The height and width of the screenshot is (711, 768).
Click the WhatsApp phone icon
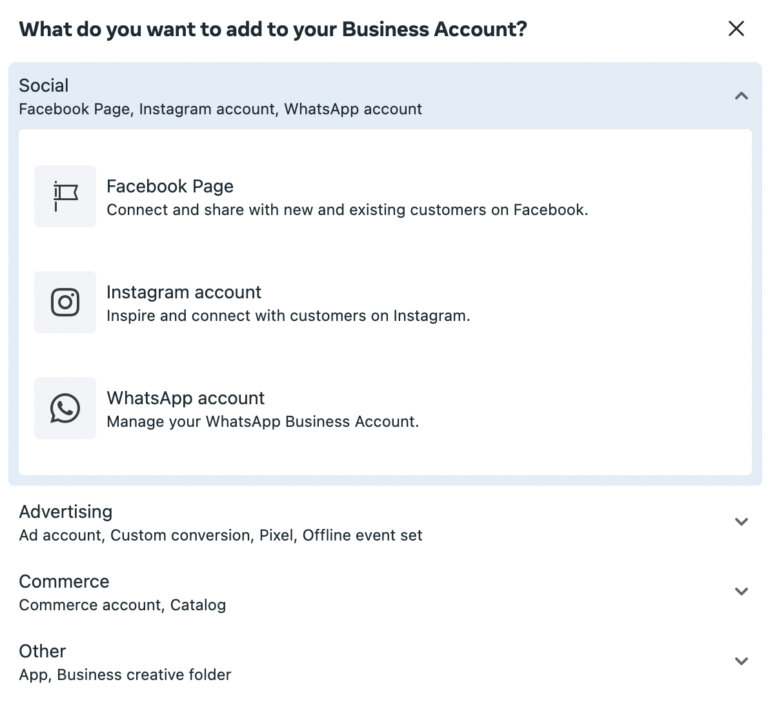(65, 408)
